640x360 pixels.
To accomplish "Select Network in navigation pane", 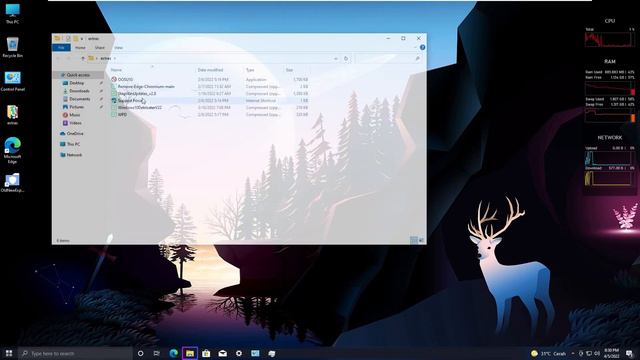I will pos(74,155).
